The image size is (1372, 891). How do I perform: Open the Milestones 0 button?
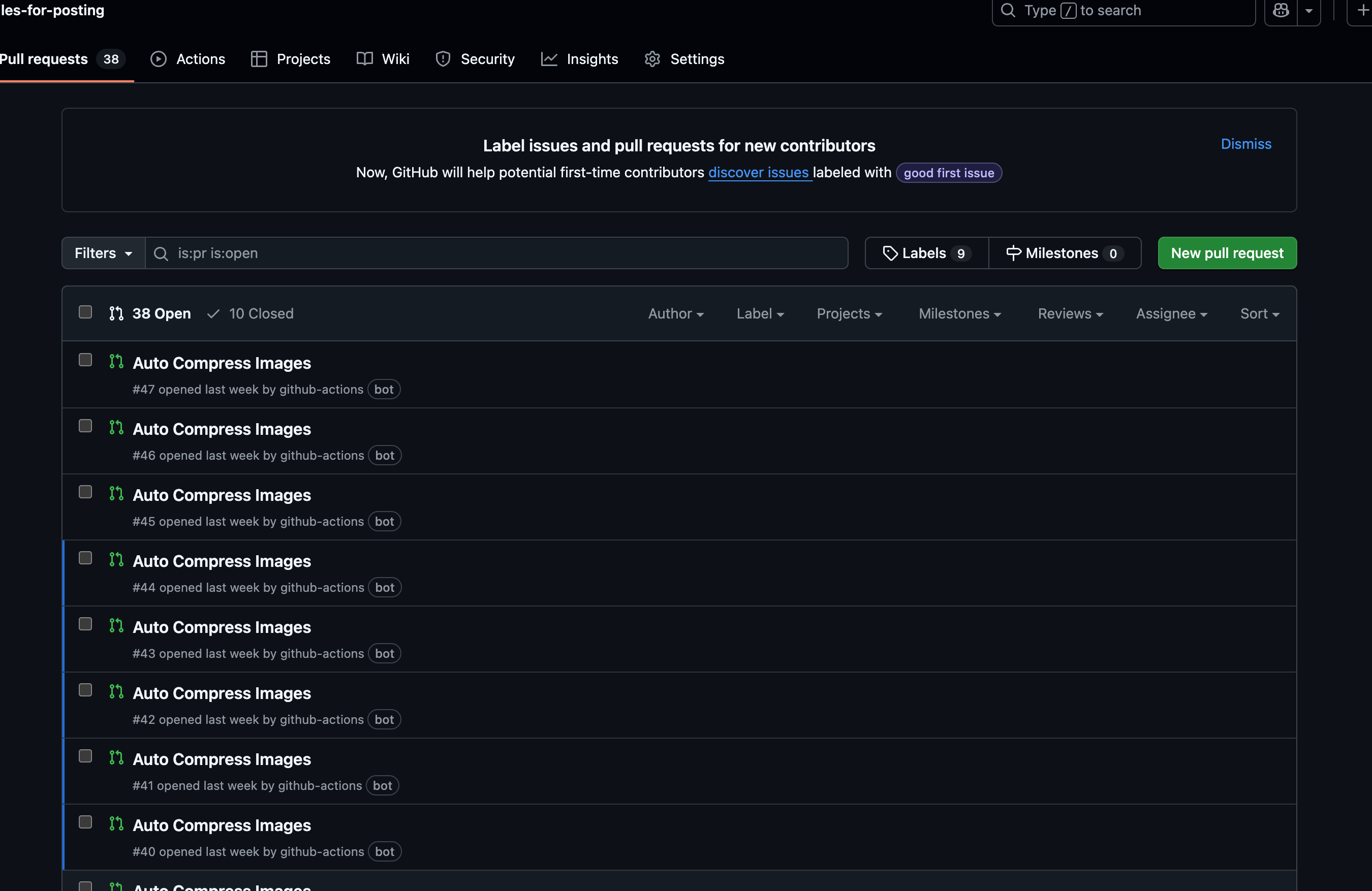1065,253
